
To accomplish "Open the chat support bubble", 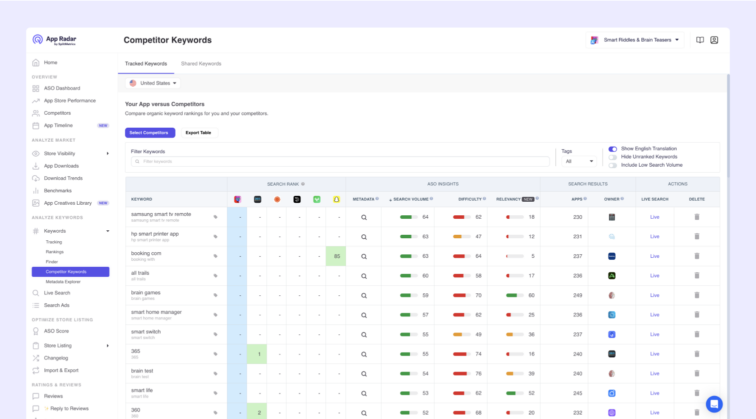I will pos(714,404).
